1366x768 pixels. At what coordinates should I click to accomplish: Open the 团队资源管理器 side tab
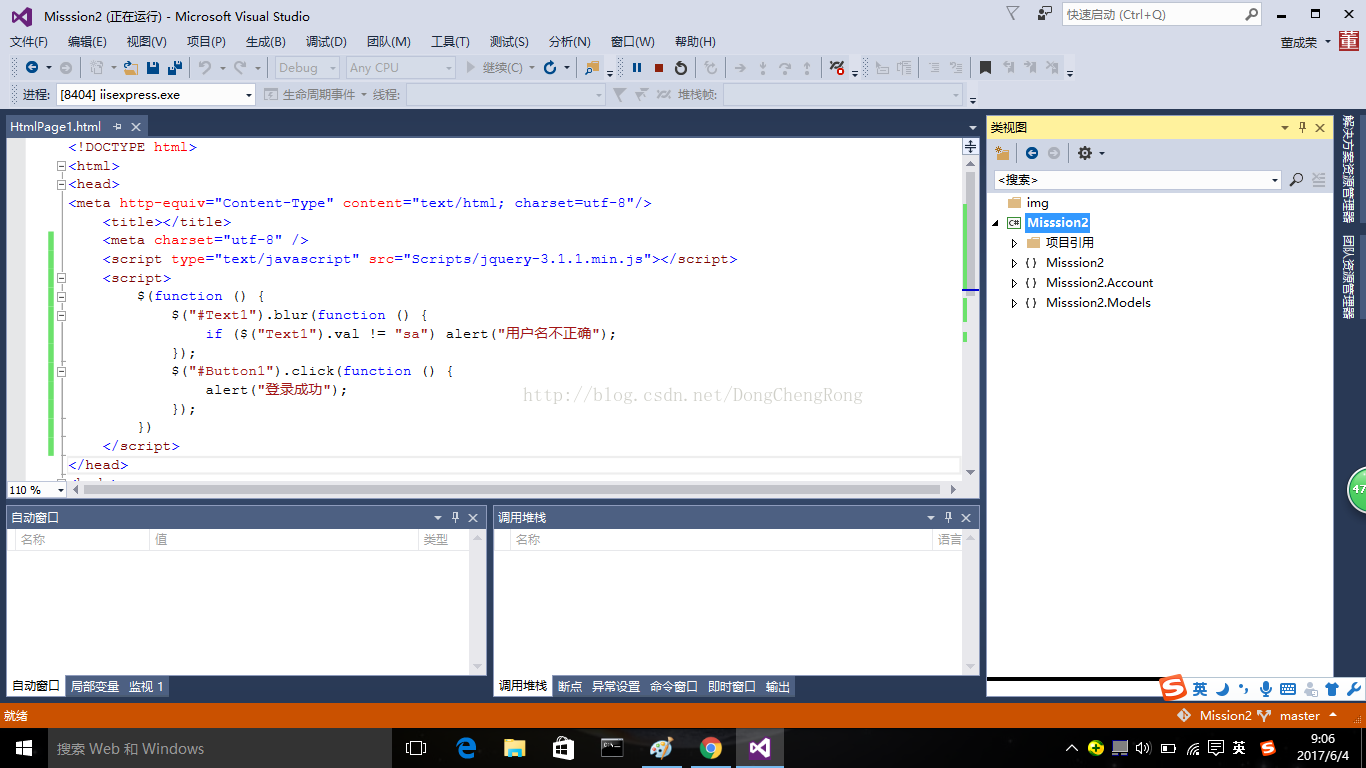[x=1349, y=276]
